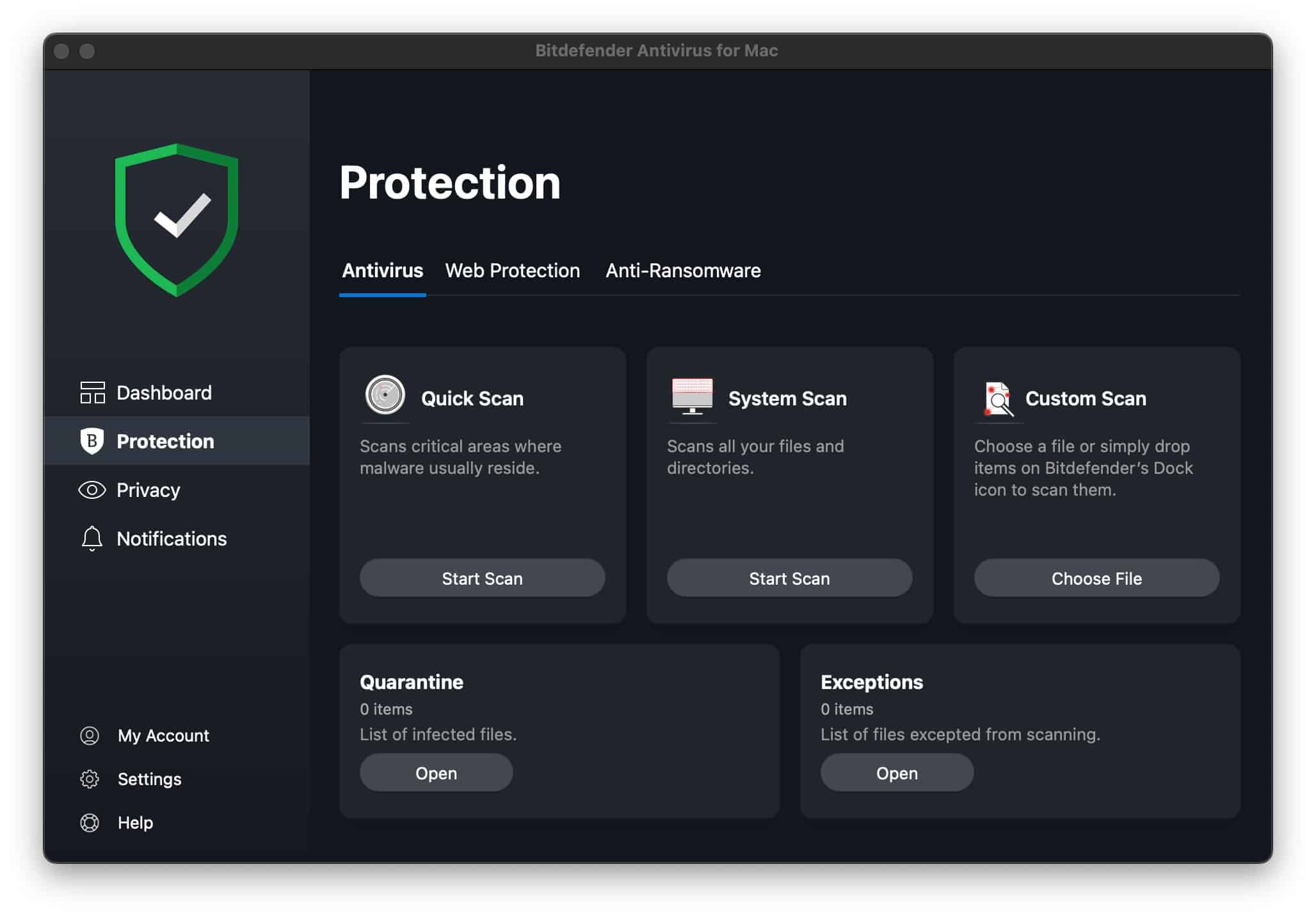The height and width of the screenshot is (917, 1316).
Task: Click the Exceptions heading
Action: coord(872,682)
